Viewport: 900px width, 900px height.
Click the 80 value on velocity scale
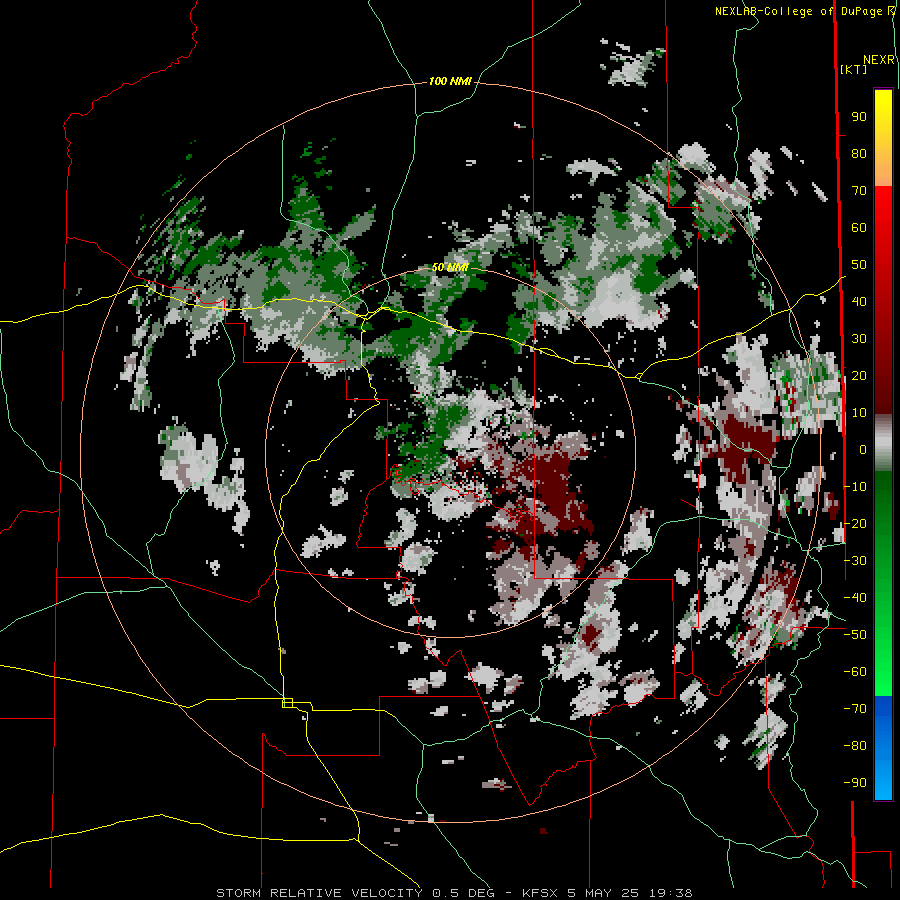pyautogui.click(x=859, y=154)
